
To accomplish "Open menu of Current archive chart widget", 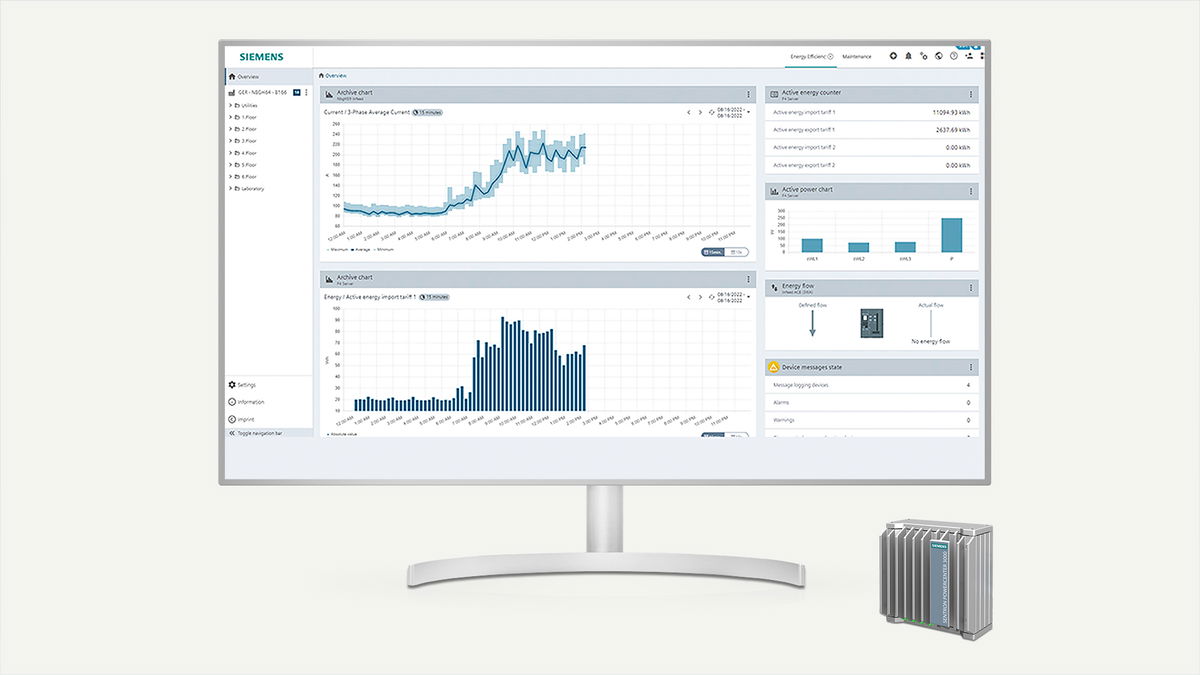I will click(748, 95).
